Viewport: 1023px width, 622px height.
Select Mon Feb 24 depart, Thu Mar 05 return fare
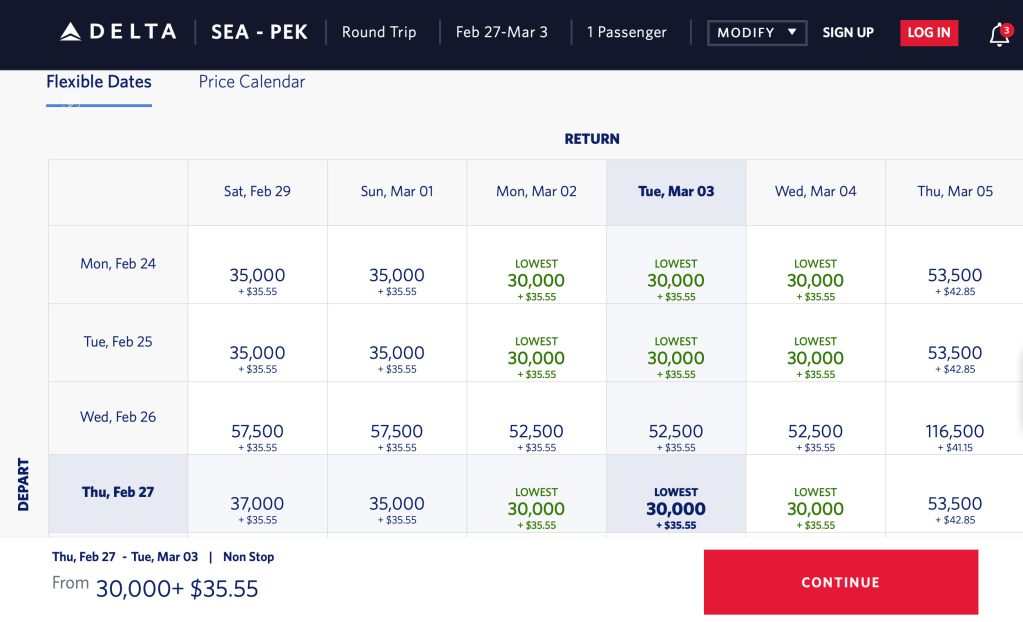point(955,280)
